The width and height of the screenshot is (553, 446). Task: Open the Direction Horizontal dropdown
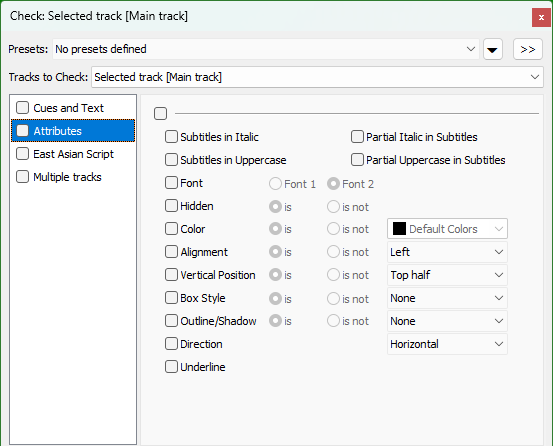click(x=447, y=344)
